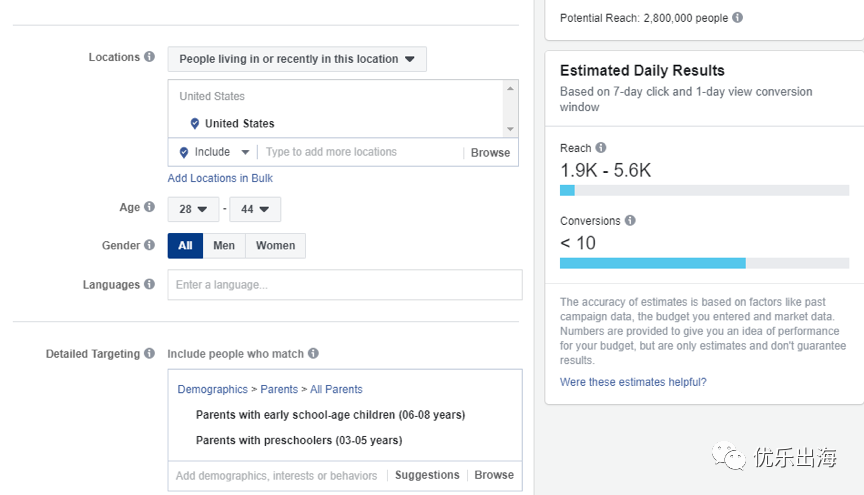Click info icon after Include people who match

tap(313, 353)
